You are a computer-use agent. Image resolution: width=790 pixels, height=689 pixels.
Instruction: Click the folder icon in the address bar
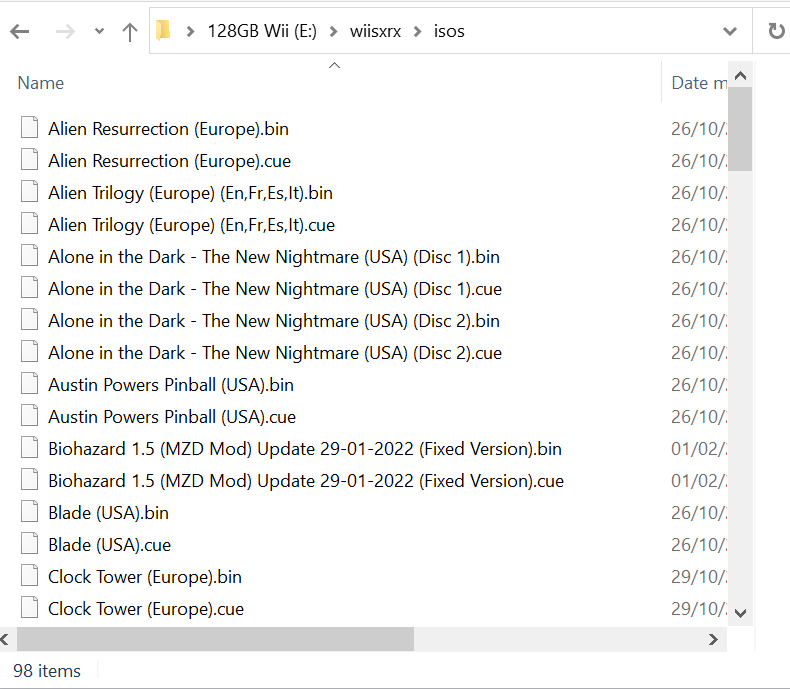coord(163,31)
